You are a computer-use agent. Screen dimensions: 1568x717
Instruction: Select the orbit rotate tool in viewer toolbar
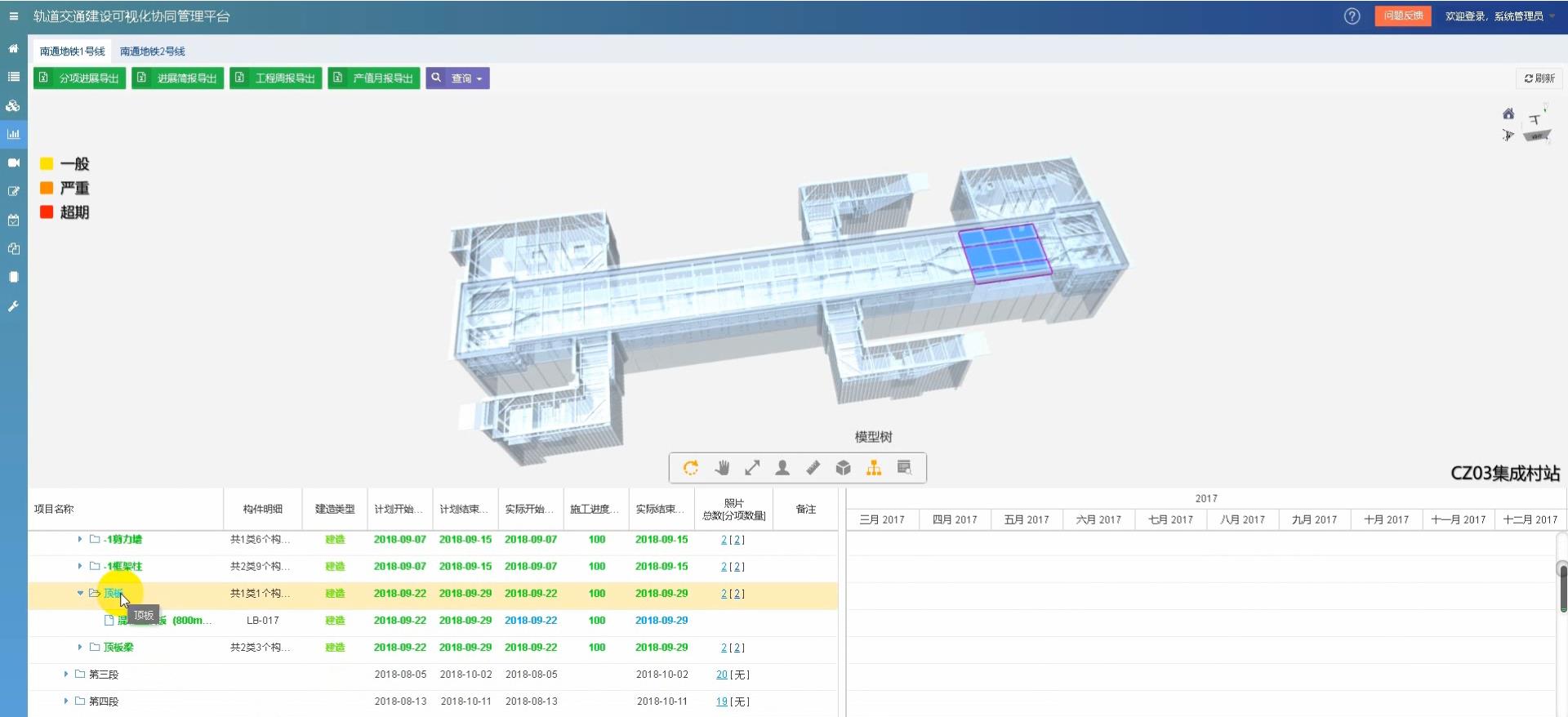coord(691,468)
